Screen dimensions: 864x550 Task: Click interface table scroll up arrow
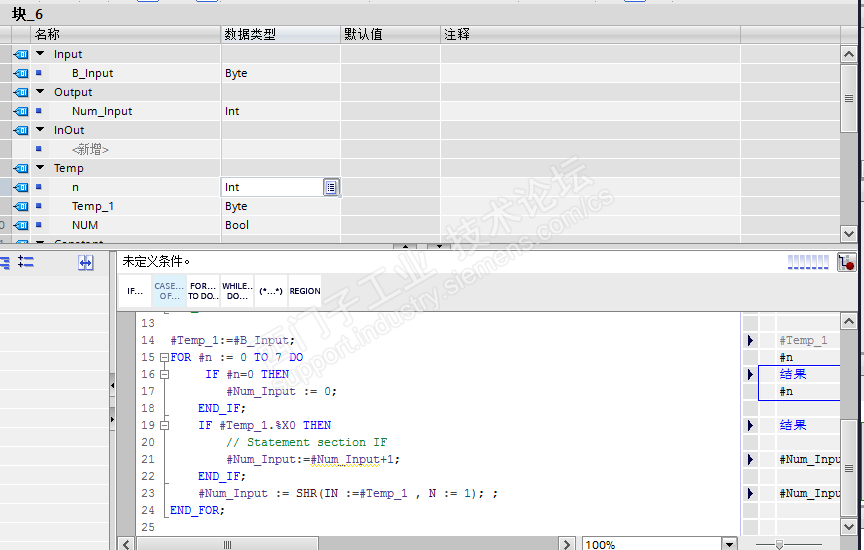point(849,54)
